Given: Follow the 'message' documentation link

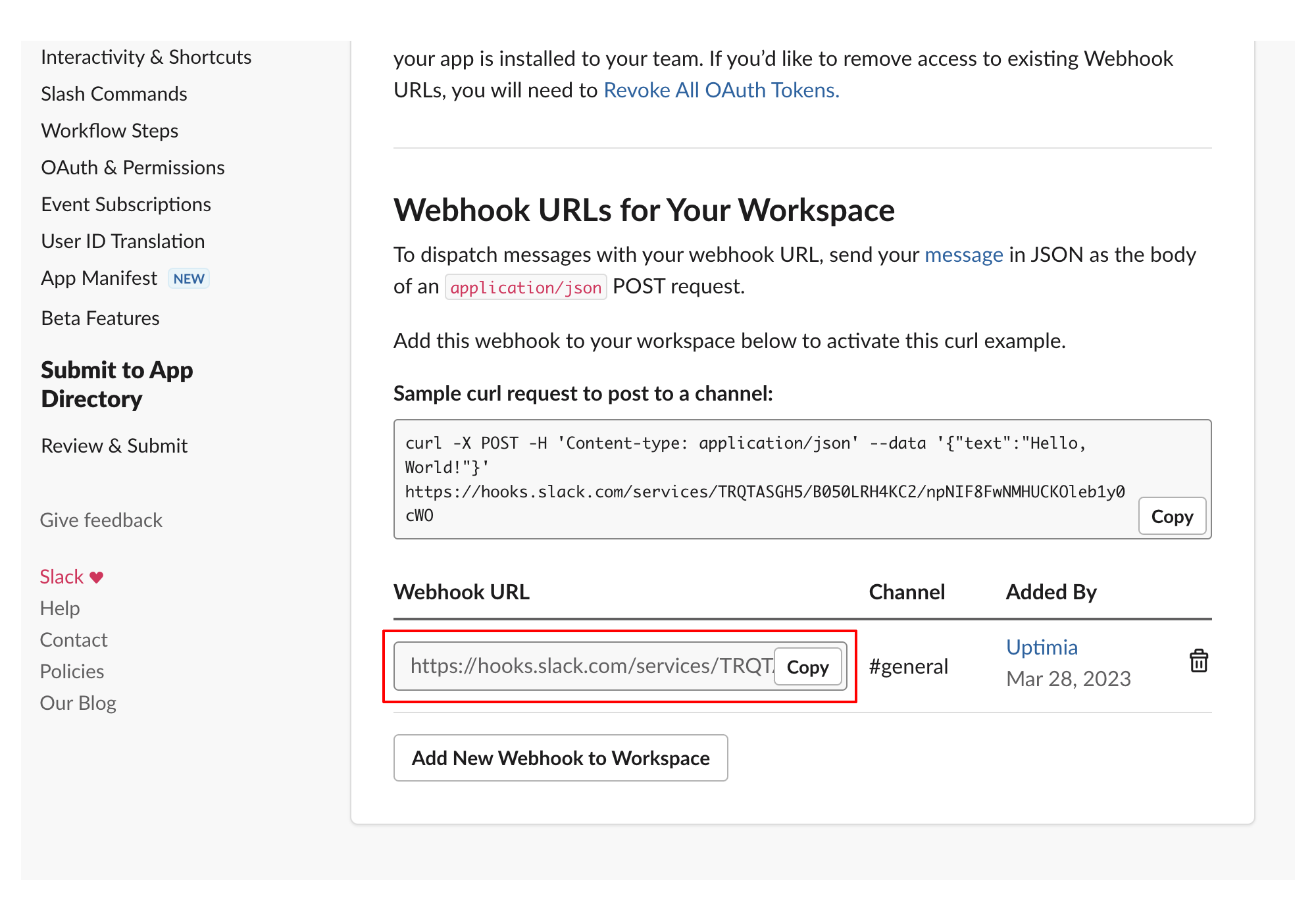Looking at the screenshot, I should coord(964,255).
